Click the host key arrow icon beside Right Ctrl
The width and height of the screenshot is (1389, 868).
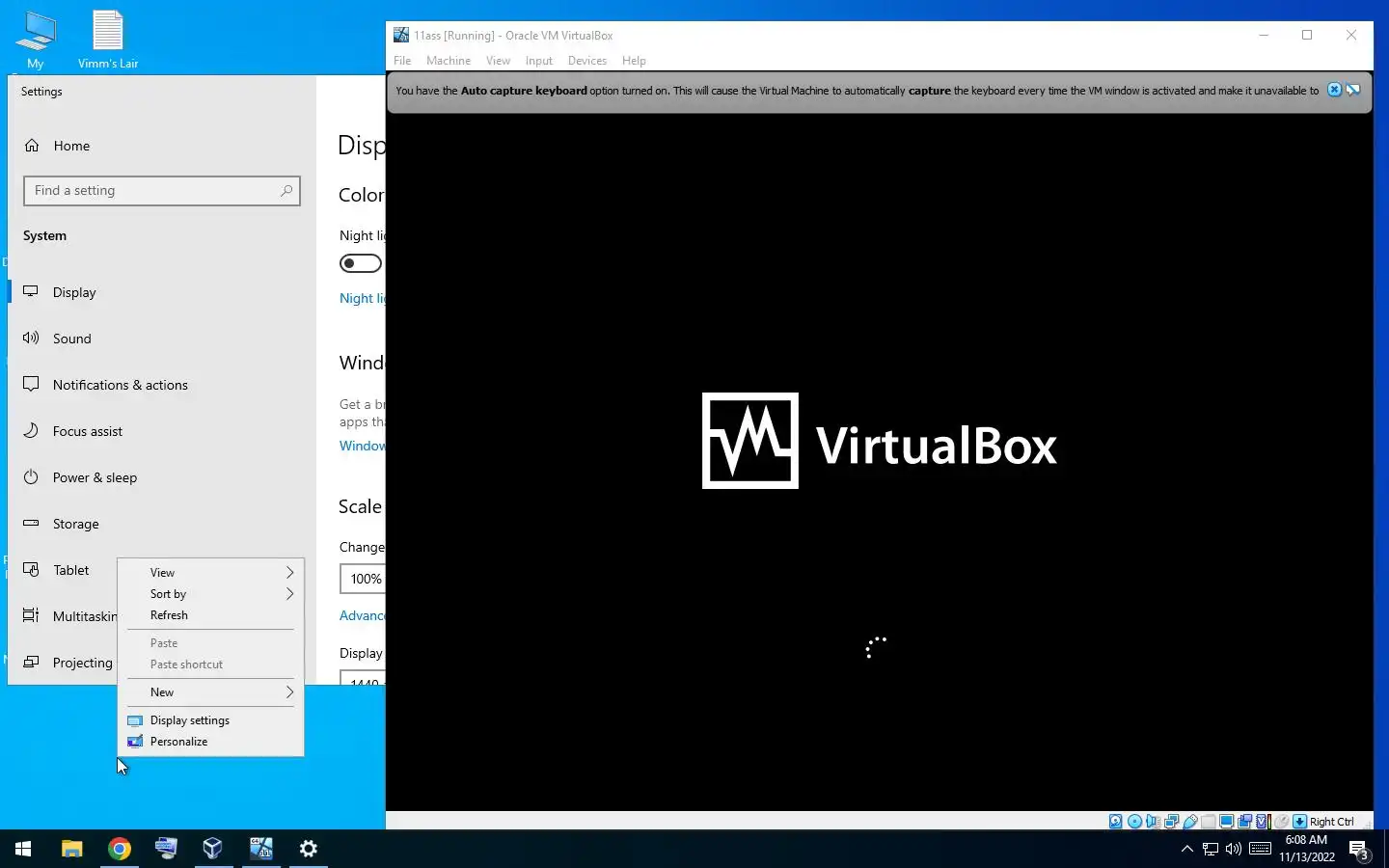pyautogui.click(x=1299, y=822)
